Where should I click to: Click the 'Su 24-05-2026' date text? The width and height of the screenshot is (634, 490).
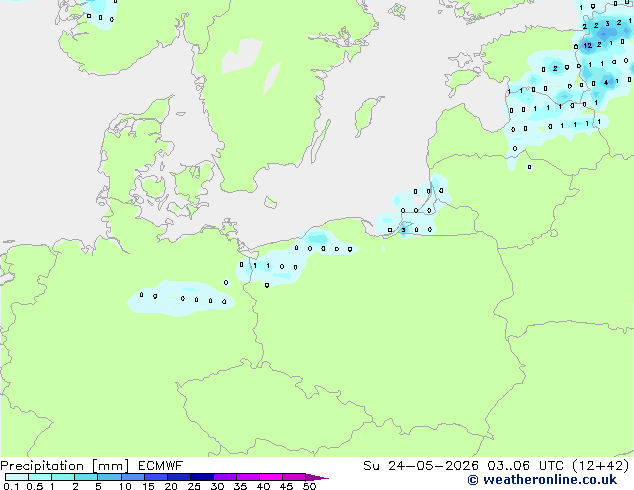[421, 466]
